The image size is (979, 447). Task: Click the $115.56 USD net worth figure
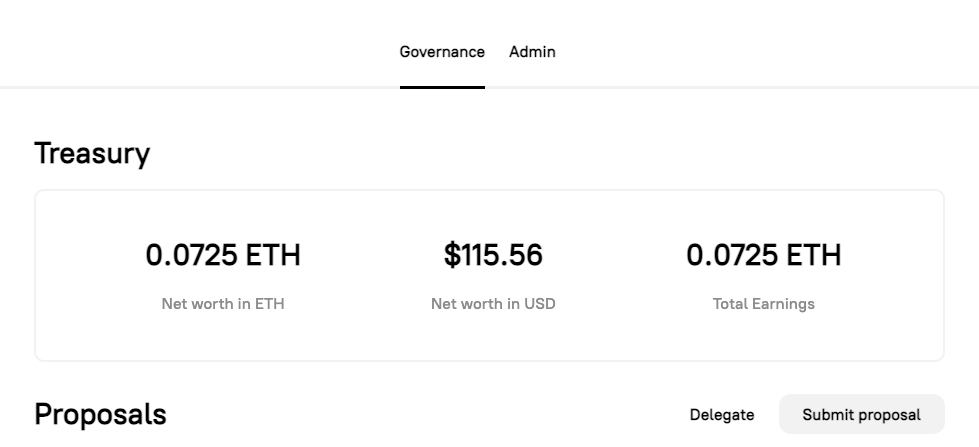493,256
